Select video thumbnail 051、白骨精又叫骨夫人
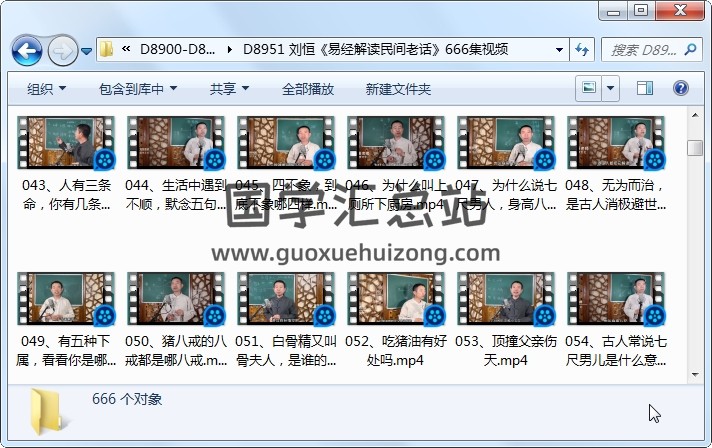 coord(286,299)
